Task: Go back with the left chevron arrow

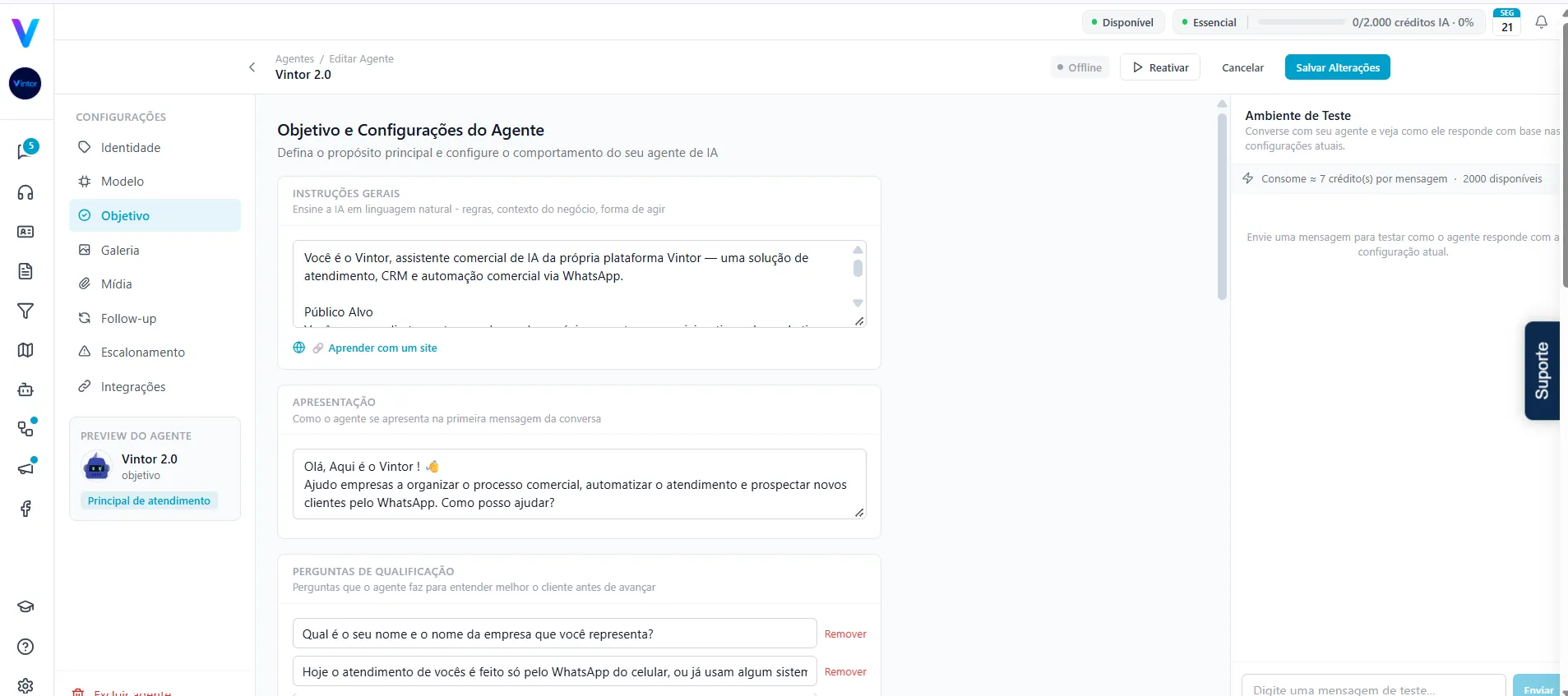Action: [252, 67]
